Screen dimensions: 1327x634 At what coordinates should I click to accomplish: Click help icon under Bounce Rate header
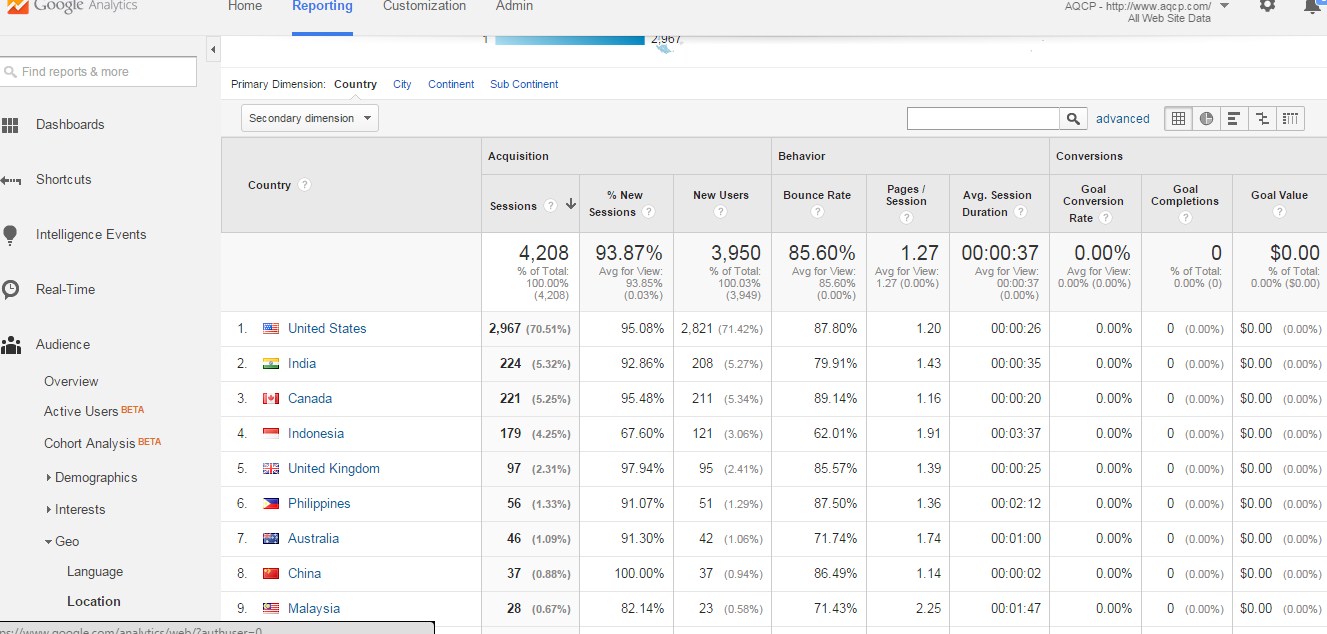coord(817,212)
